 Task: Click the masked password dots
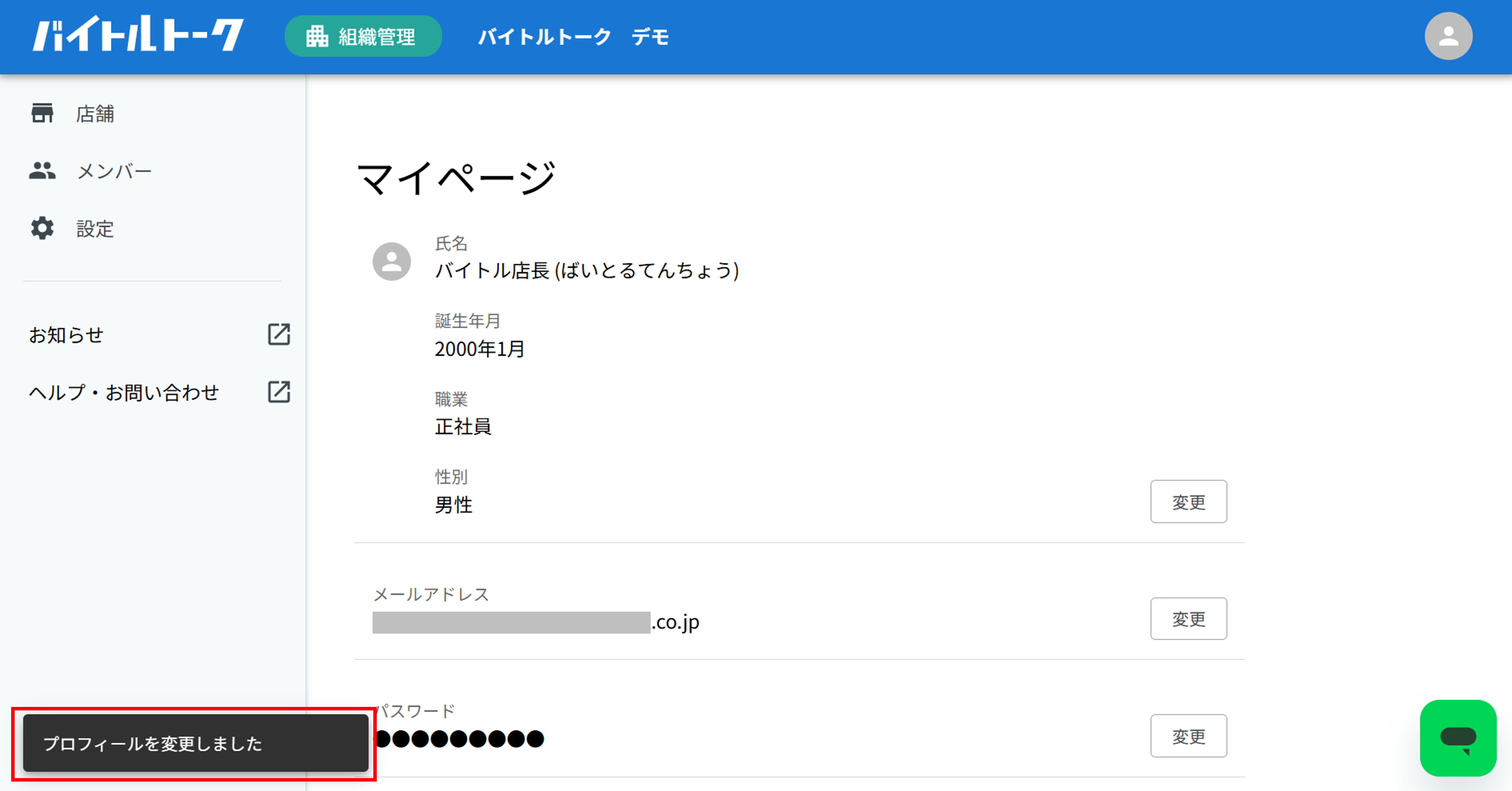[459, 739]
